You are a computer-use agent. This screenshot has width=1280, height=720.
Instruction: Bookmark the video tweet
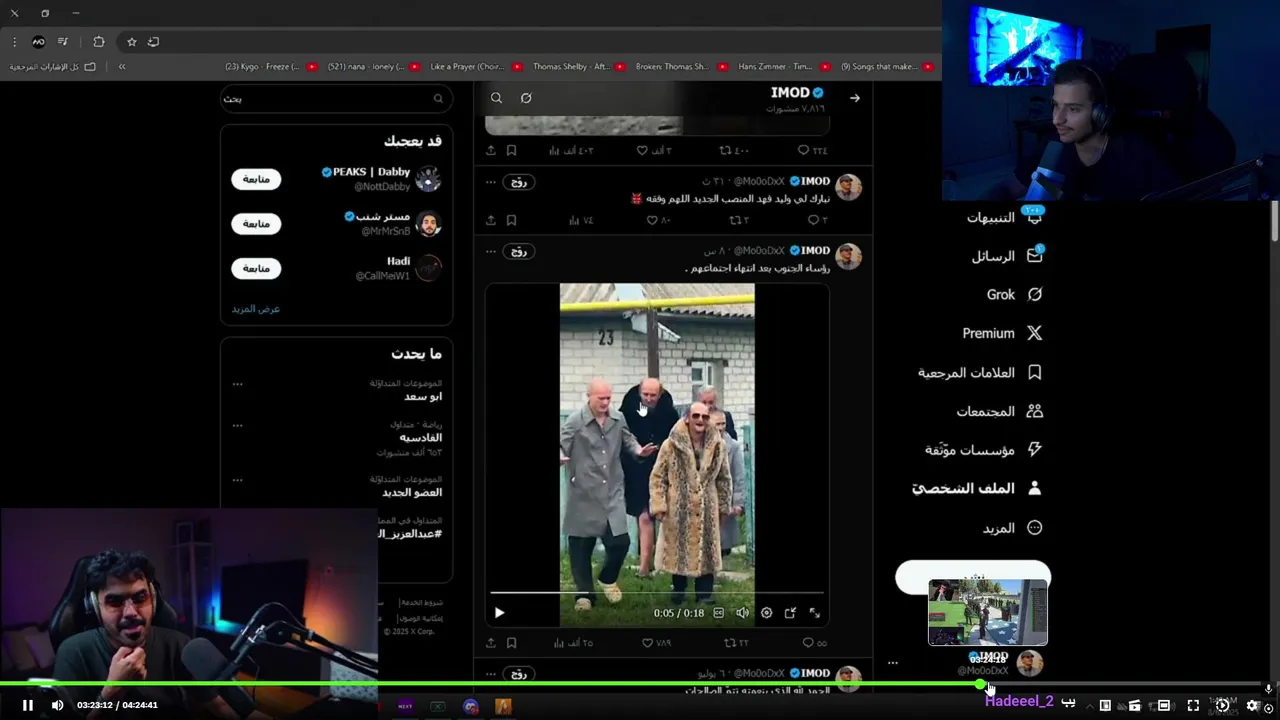(x=511, y=643)
